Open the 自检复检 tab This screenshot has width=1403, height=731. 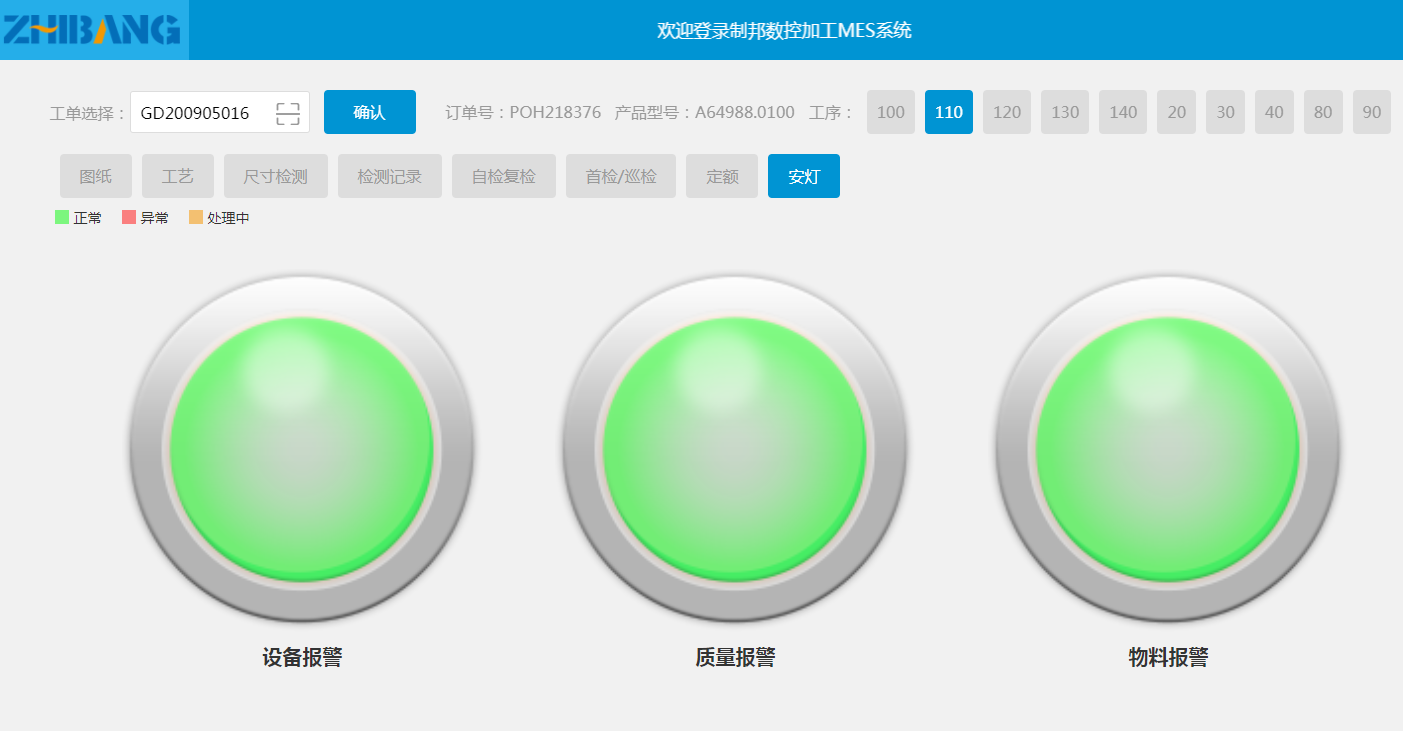coord(504,176)
